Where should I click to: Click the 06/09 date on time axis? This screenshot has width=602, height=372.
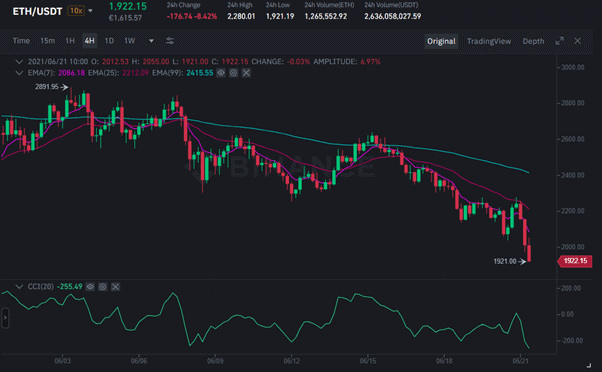[x=215, y=361]
